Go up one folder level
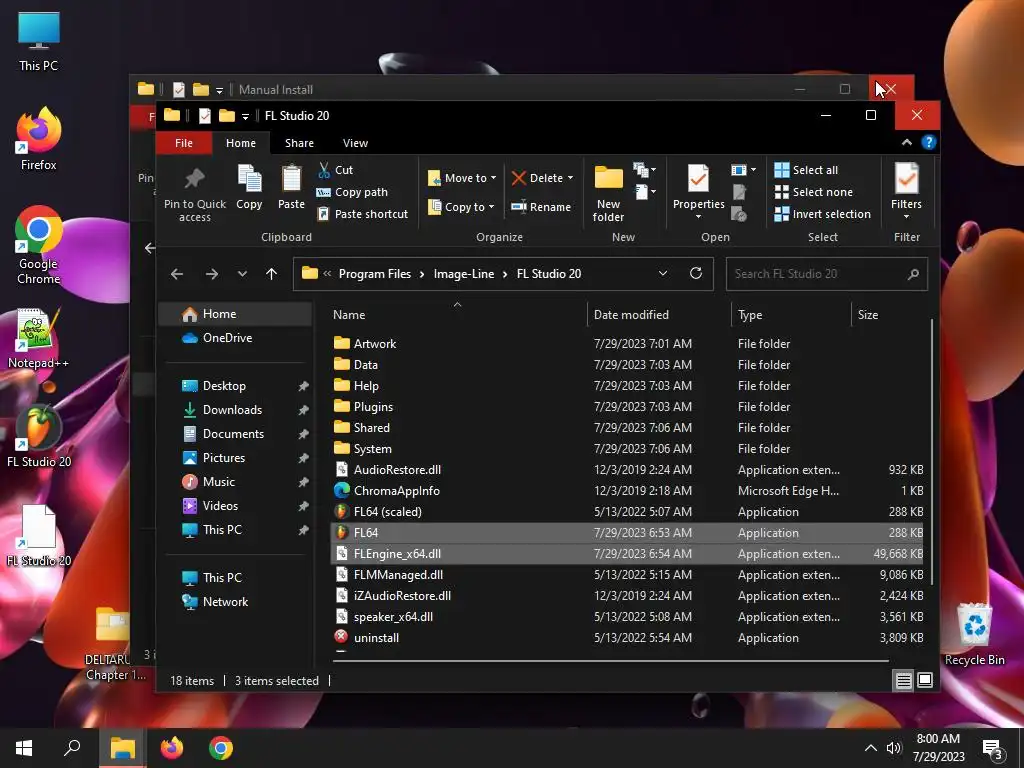This screenshot has height=768, width=1024. click(x=272, y=274)
